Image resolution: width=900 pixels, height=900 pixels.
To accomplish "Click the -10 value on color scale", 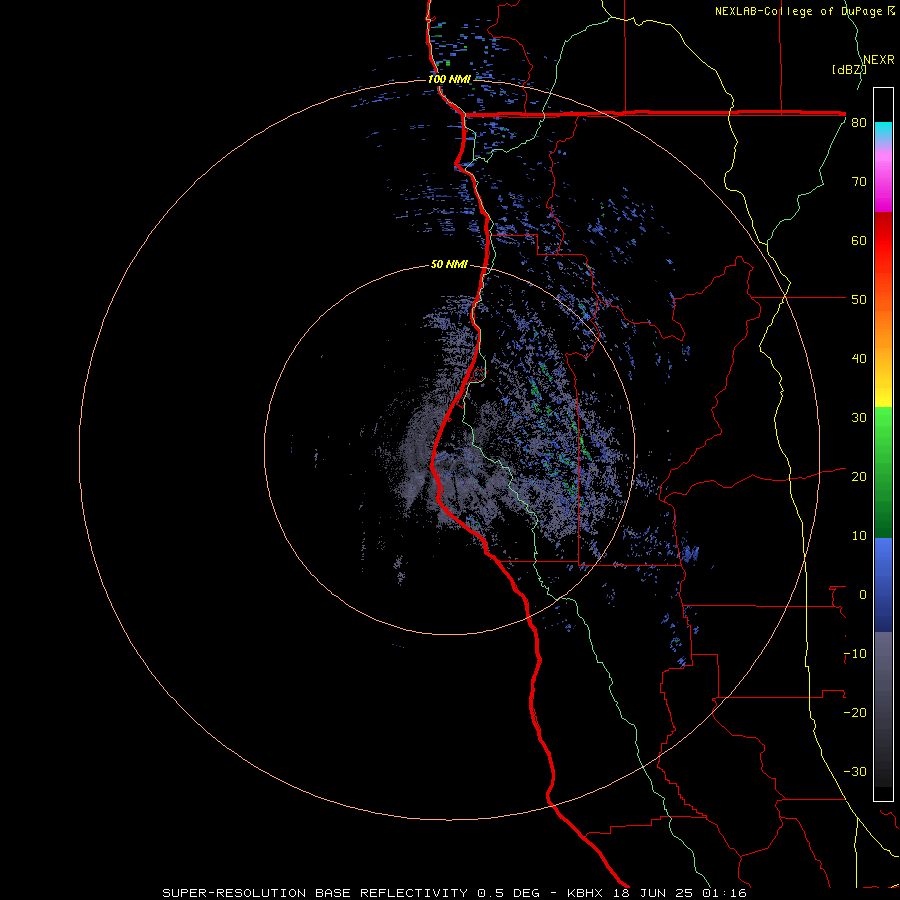I will [855, 654].
